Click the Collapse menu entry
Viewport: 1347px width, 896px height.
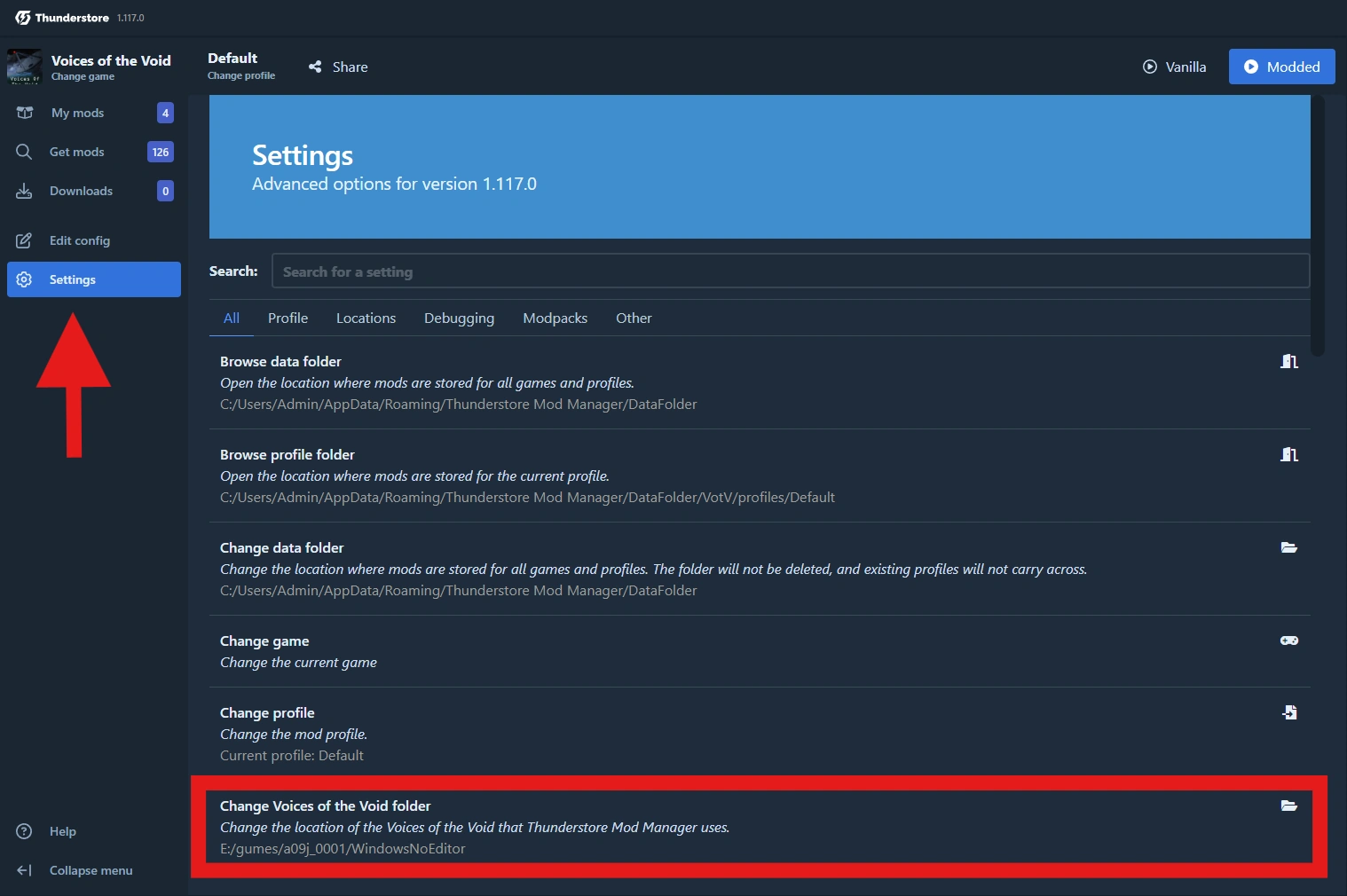pos(94,870)
